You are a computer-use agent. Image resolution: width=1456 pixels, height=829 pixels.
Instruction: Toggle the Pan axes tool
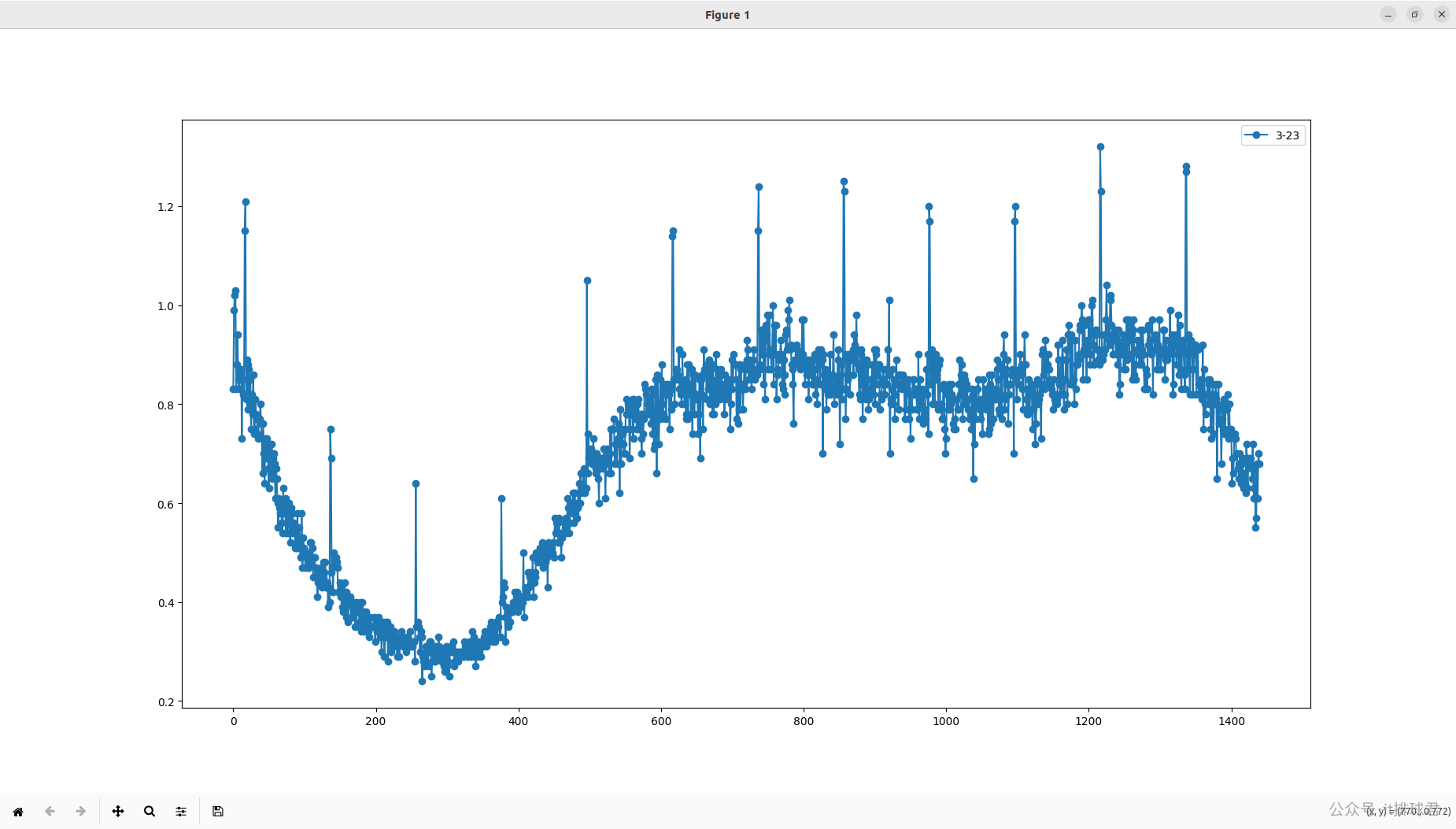[x=118, y=811]
